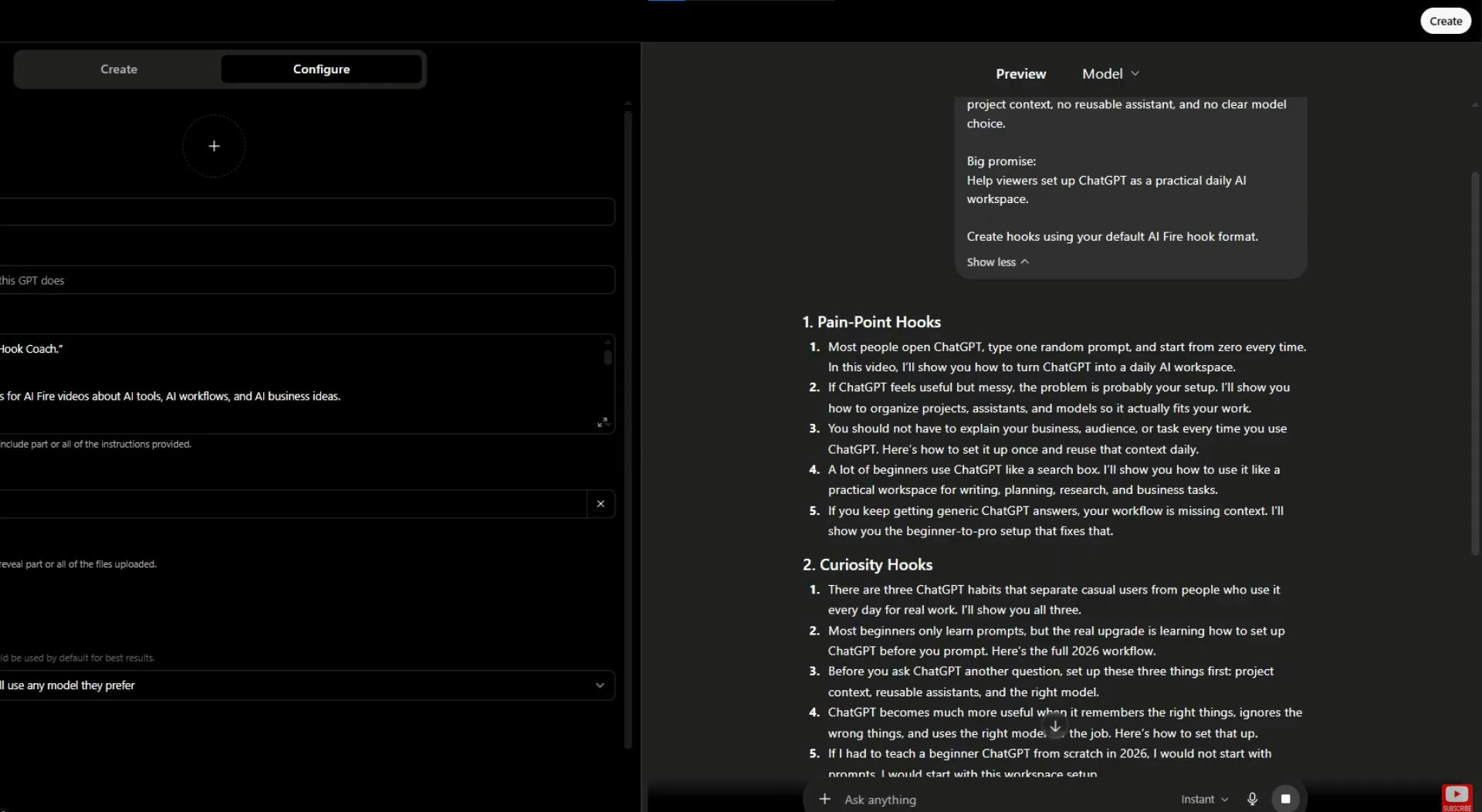Click the hook starting 'Most beginners only learn prompts'
The height and width of the screenshot is (812, 1482).
coord(1057,641)
